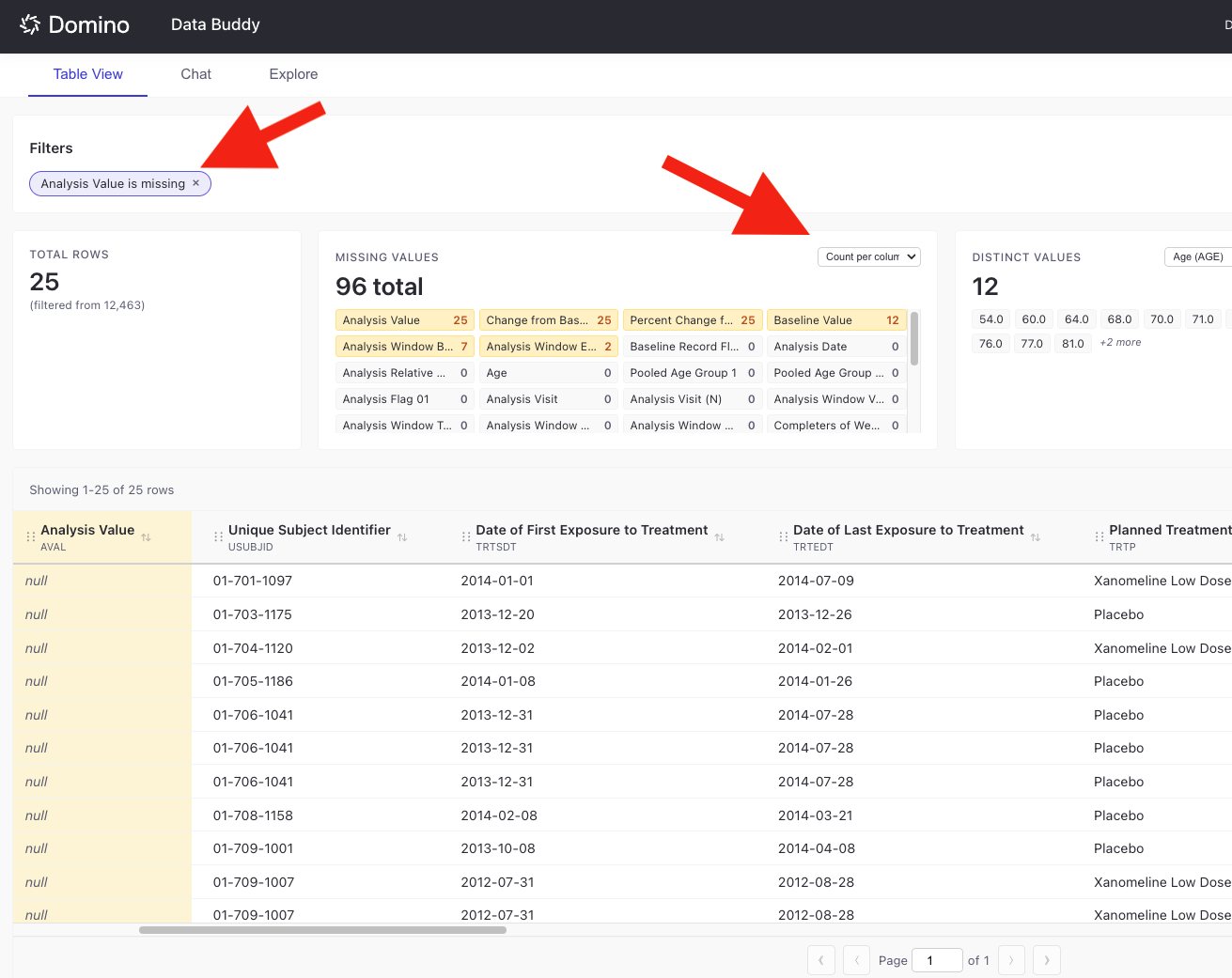Switch to the Chat tab

pos(195,74)
